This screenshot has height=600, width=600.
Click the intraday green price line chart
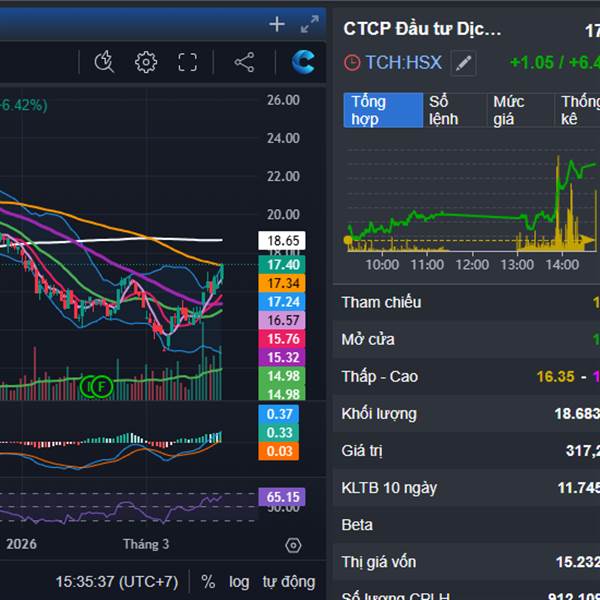[x=472, y=199]
